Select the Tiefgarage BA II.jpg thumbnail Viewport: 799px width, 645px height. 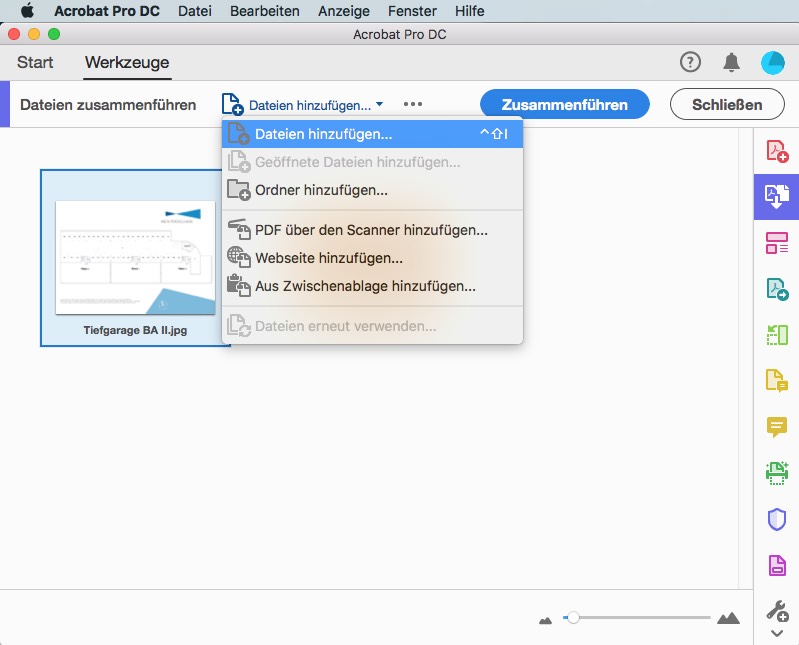click(135, 258)
